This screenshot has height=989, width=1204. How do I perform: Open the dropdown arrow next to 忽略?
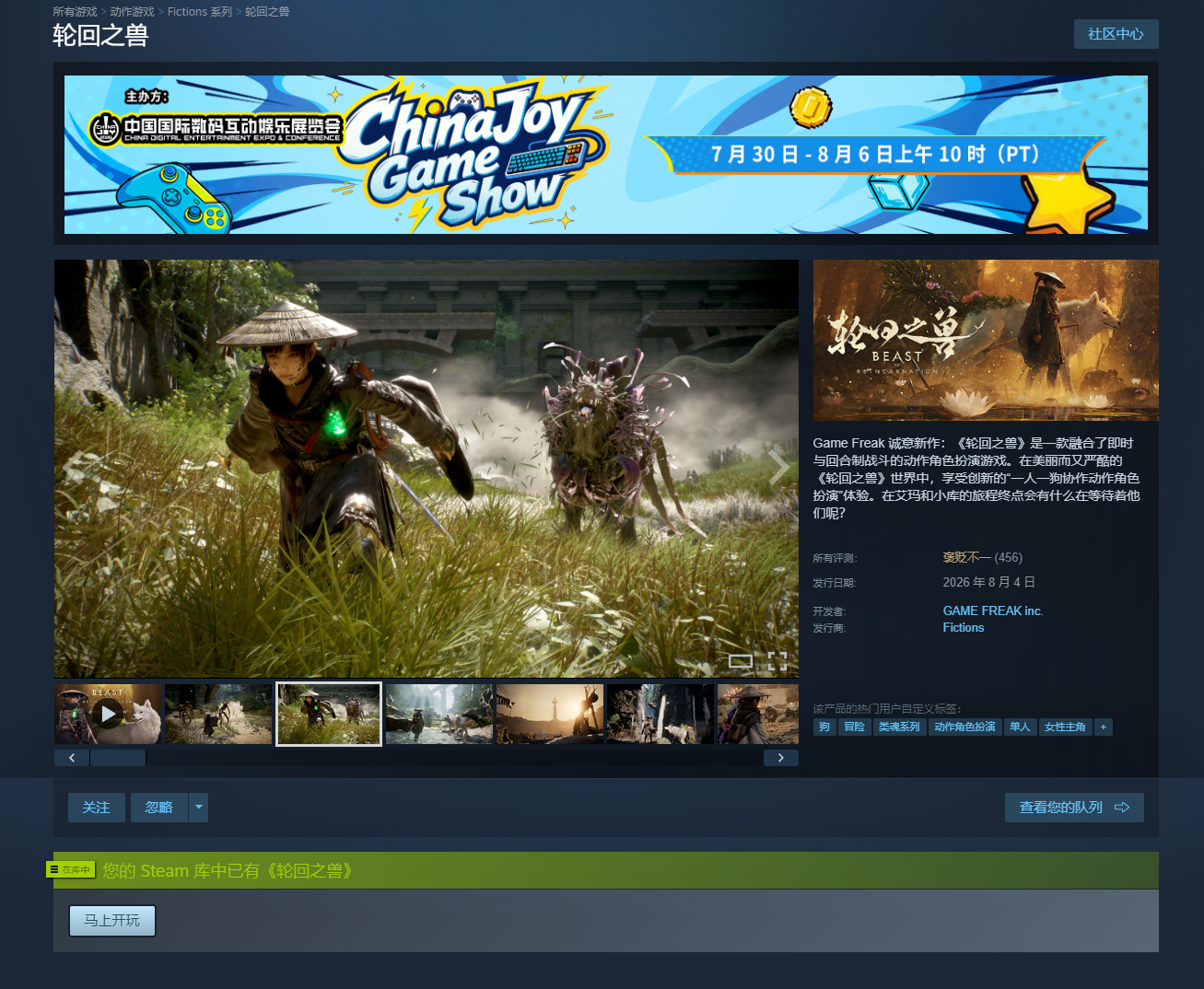pyautogui.click(x=198, y=808)
